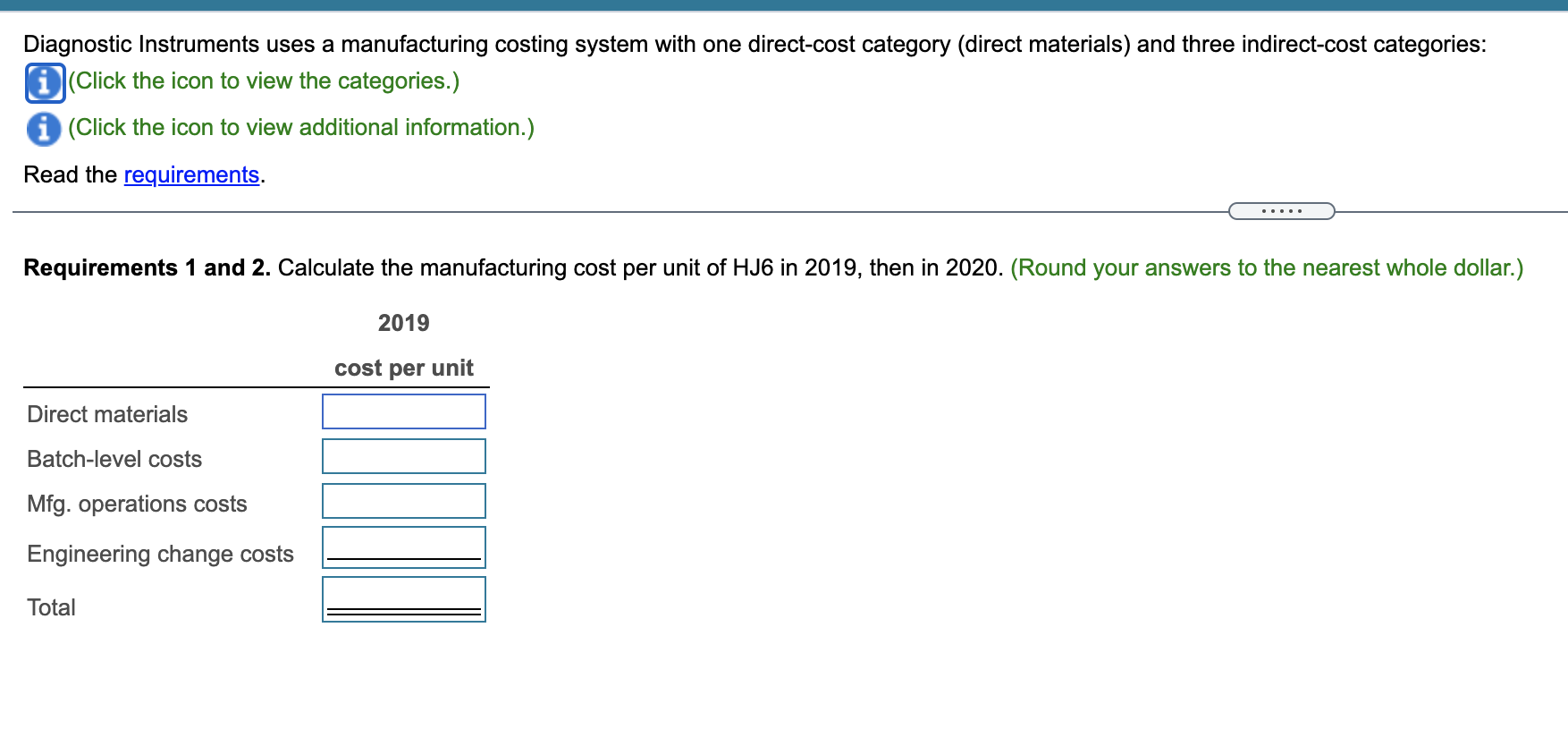Click the 'Read the' requirements hyperlink
This screenshot has height=746, width=1568.
(190, 174)
